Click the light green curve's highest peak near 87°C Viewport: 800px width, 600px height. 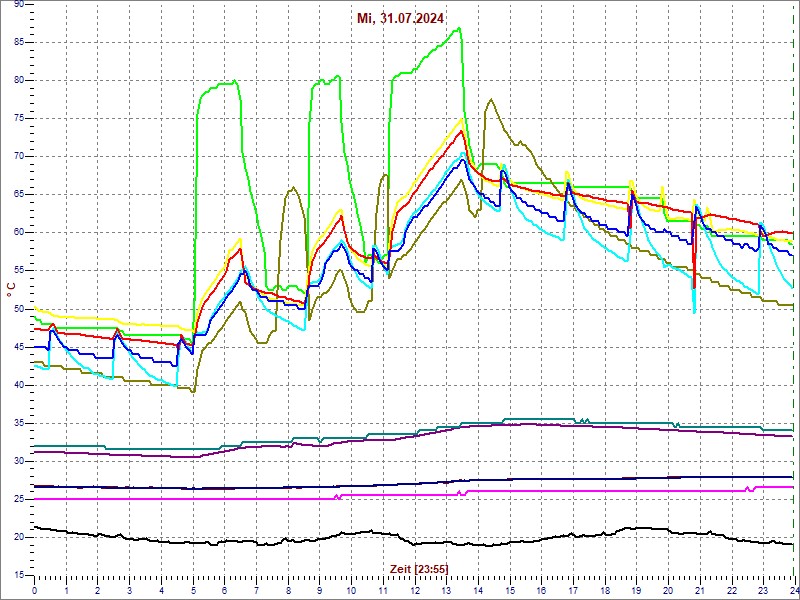coord(460,28)
